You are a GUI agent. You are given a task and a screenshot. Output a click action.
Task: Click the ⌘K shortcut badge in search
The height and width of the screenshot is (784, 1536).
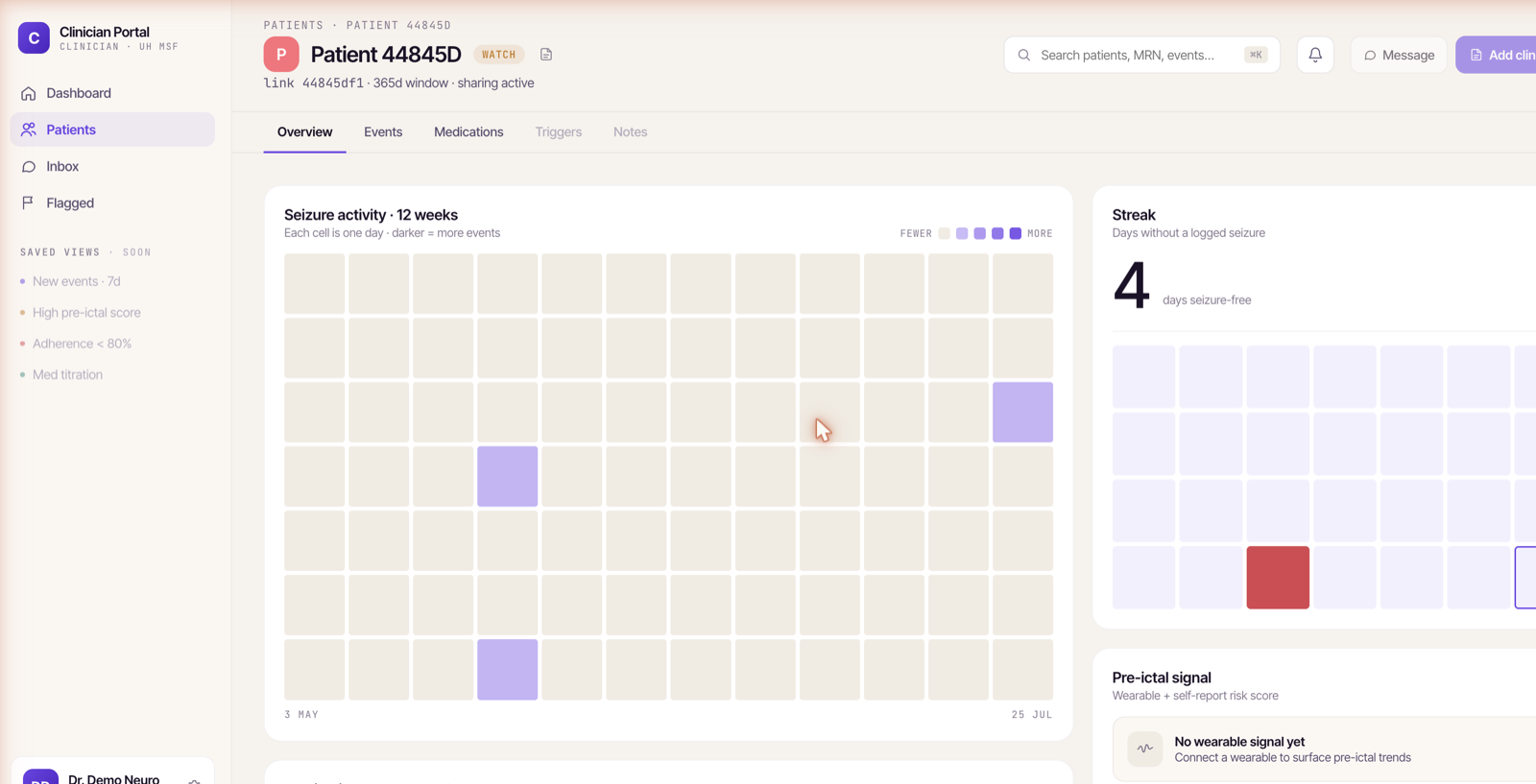pyautogui.click(x=1256, y=55)
